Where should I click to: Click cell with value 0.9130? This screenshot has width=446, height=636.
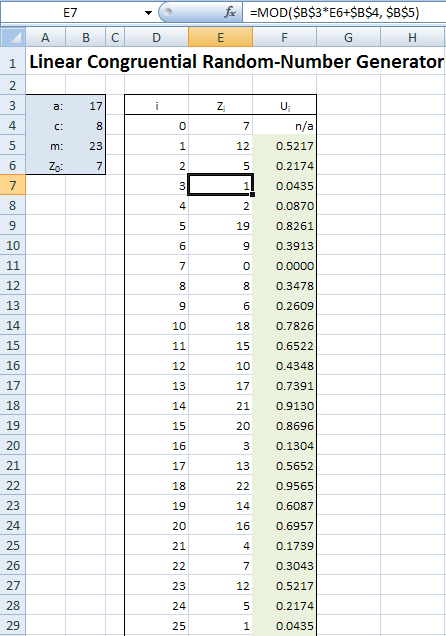point(285,406)
